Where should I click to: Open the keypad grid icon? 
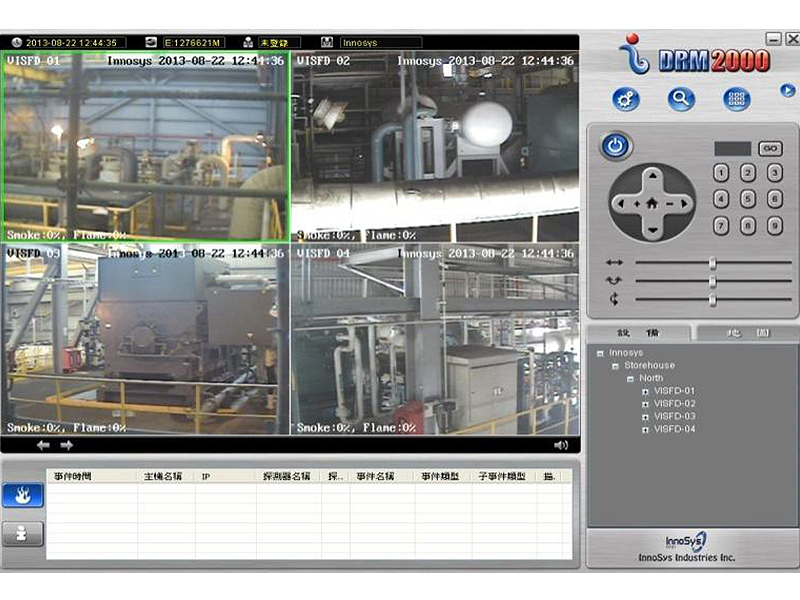(x=737, y=99)
